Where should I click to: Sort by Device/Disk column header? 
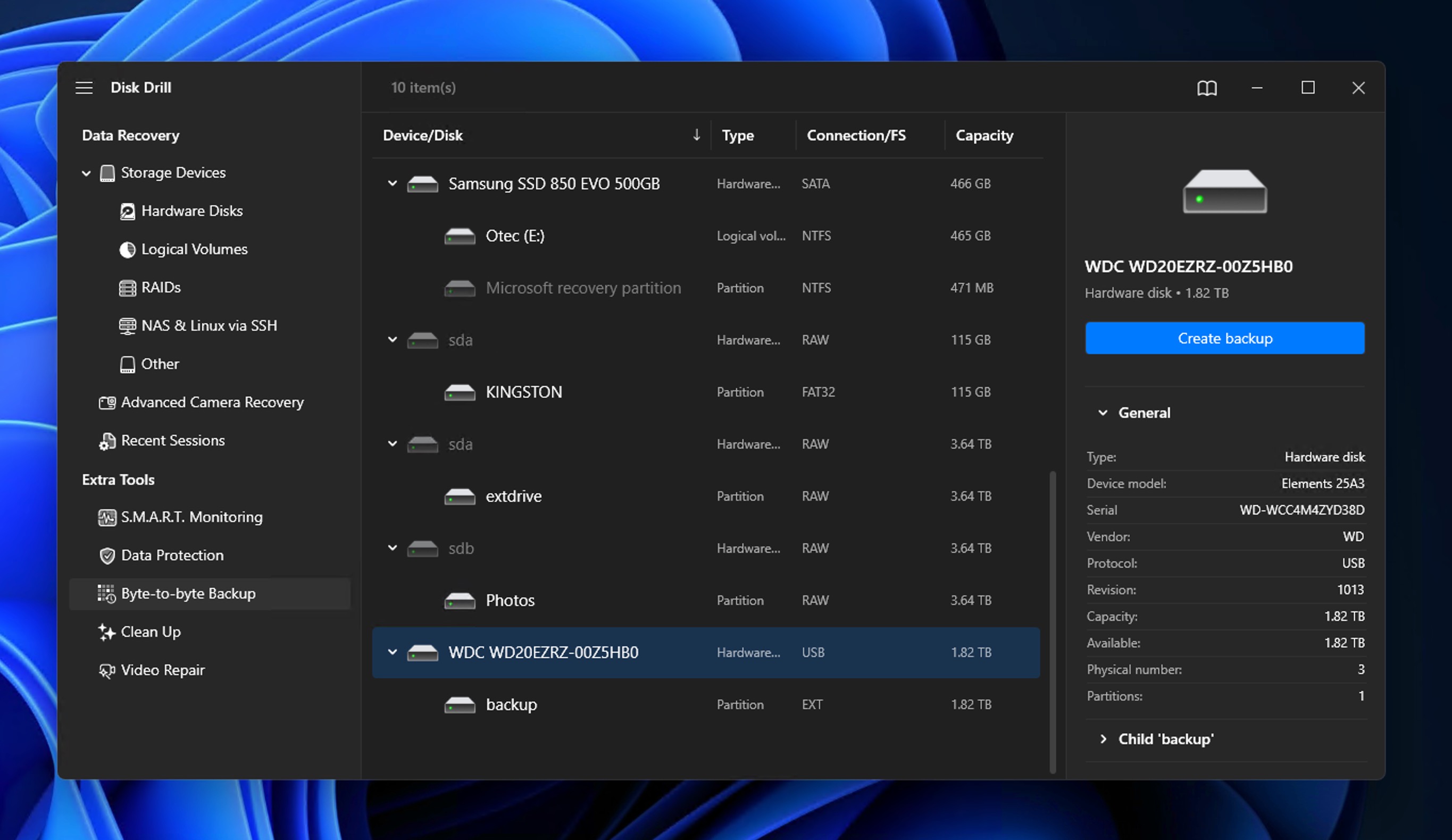tap(422, 136)
